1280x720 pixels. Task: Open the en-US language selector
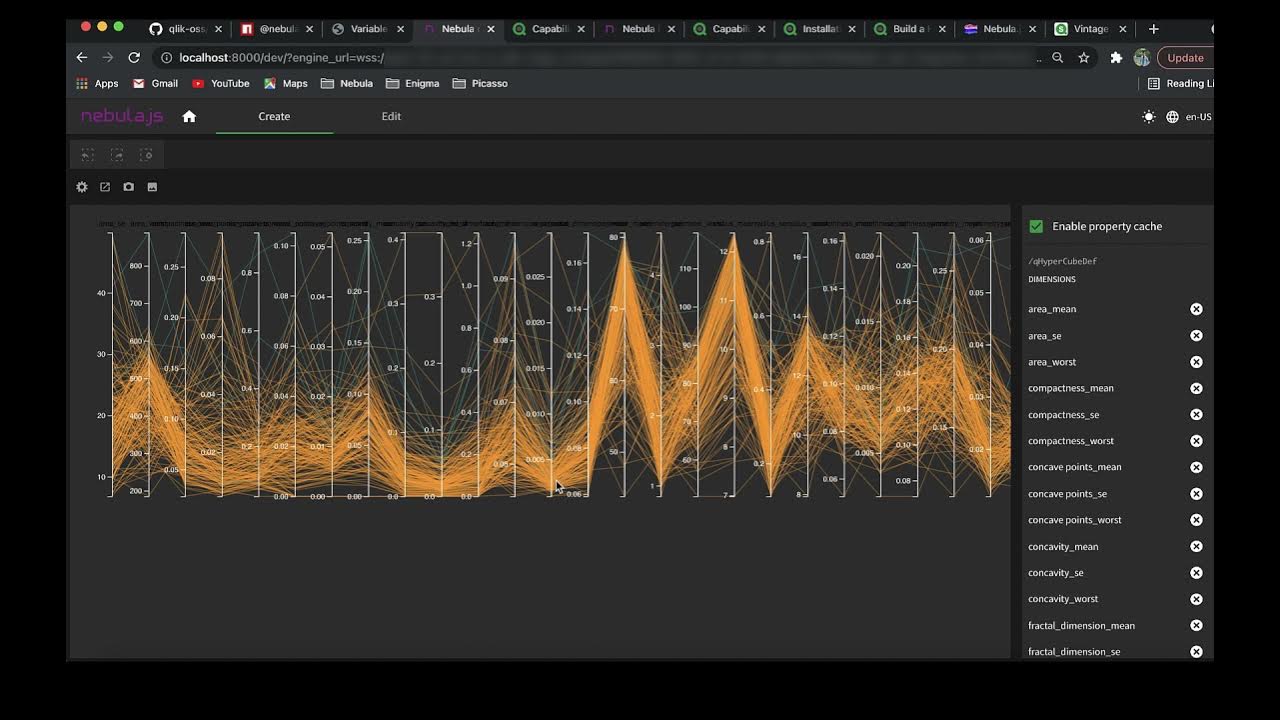[1189, 117]
